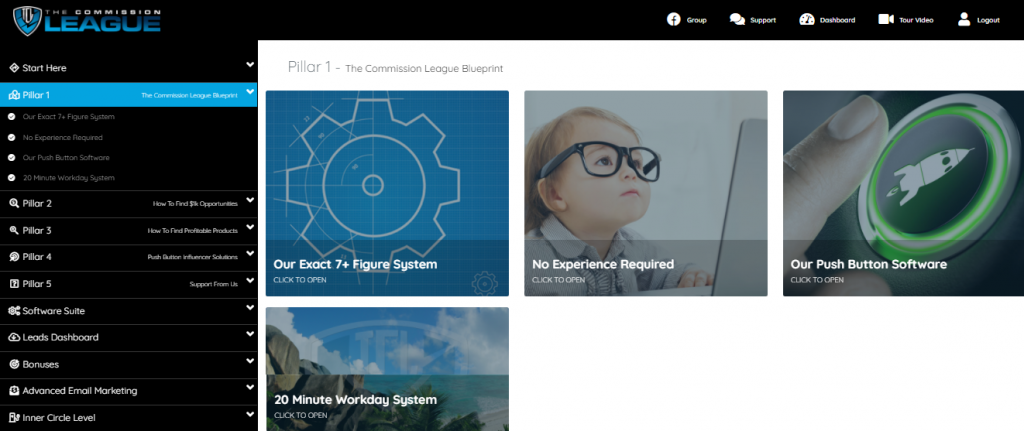Select the Start Here sidebar label
1024x431 pixels.
pos(44,68)
